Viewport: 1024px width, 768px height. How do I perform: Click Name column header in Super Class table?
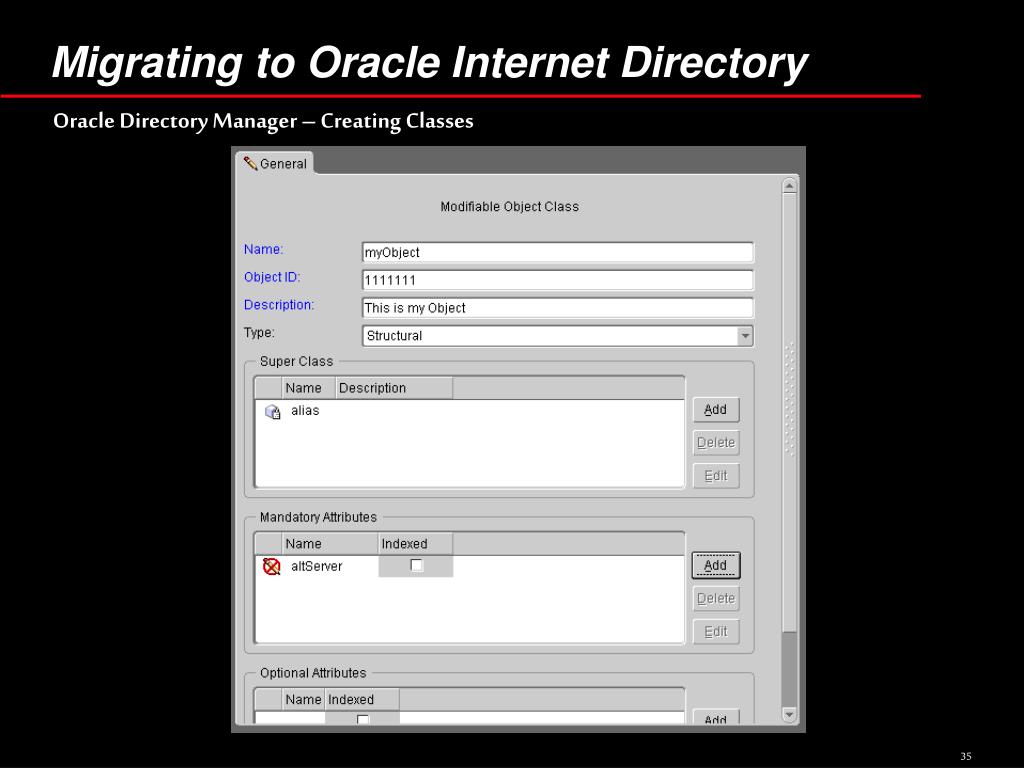click(308, 388)
